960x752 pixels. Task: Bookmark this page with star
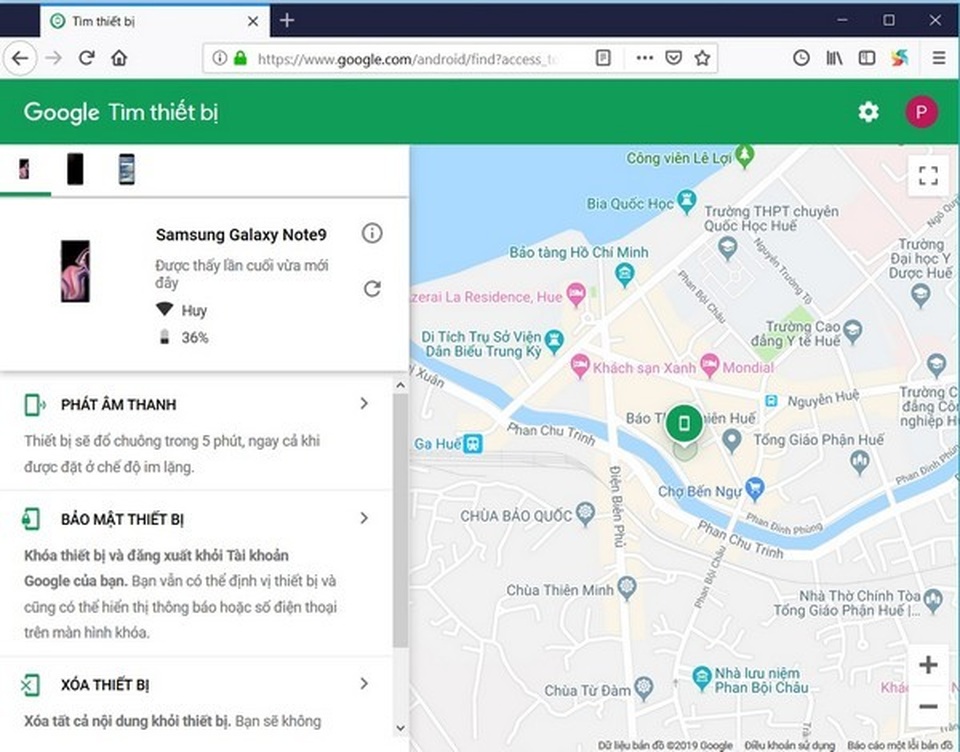click(x=702, y=58)
